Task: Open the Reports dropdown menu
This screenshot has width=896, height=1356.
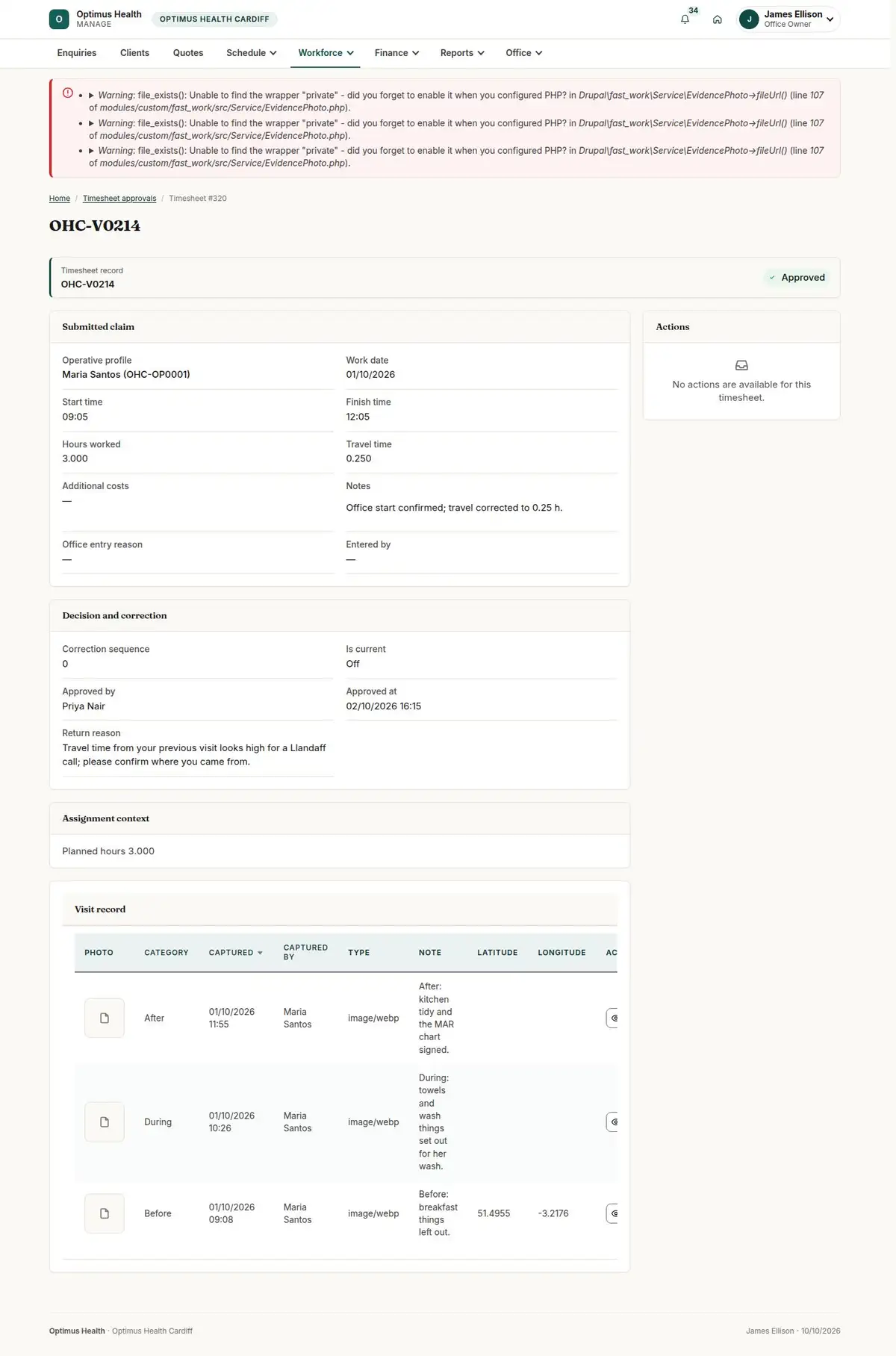Action: (462, 53)
